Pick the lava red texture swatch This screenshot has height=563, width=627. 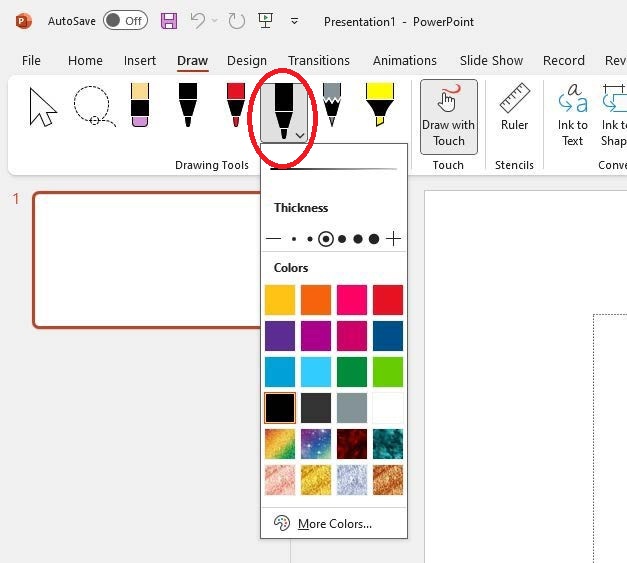coord(352,444)
